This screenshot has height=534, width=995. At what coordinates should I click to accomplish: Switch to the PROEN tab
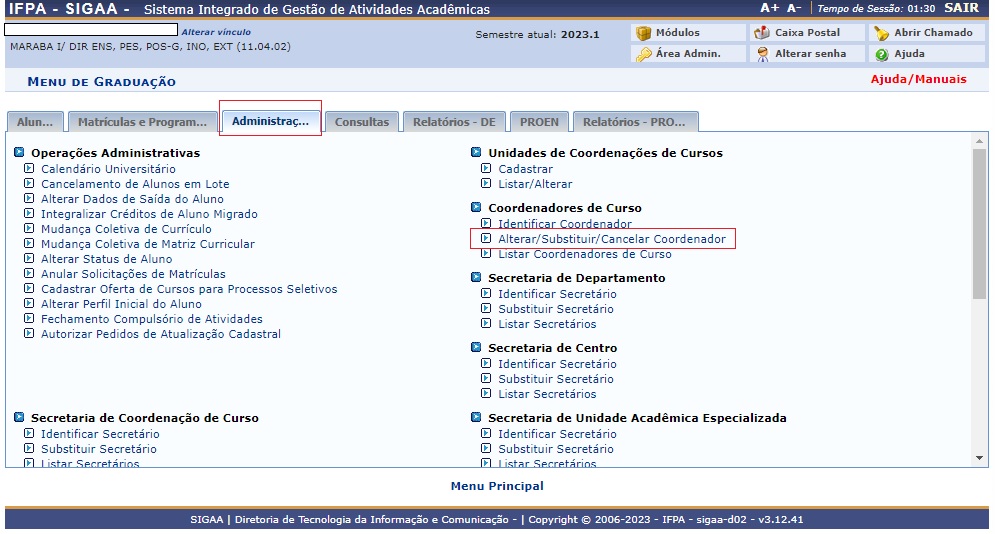point(539,122)
